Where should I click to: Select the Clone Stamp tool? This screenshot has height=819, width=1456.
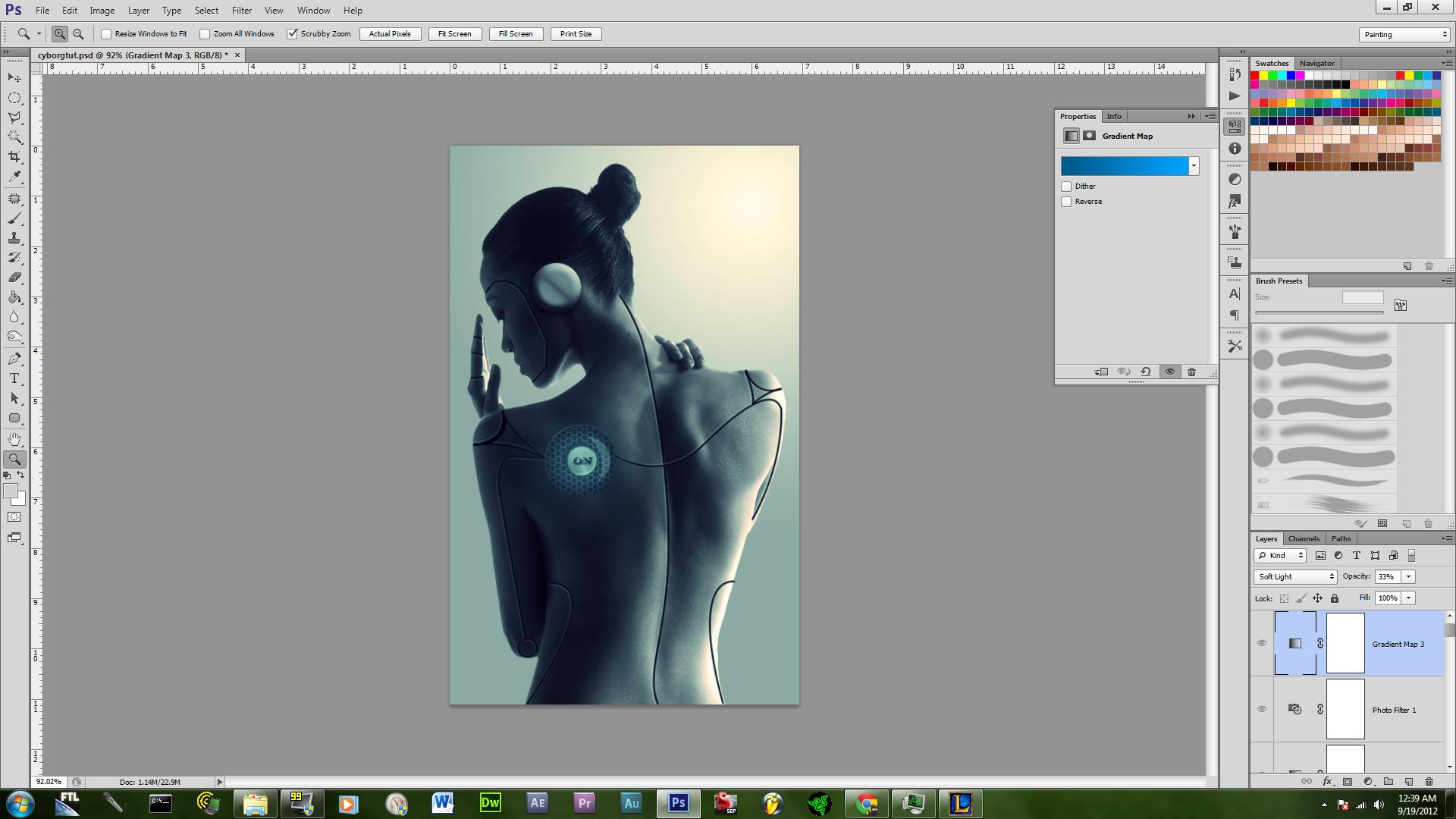(x=14, y=238)
